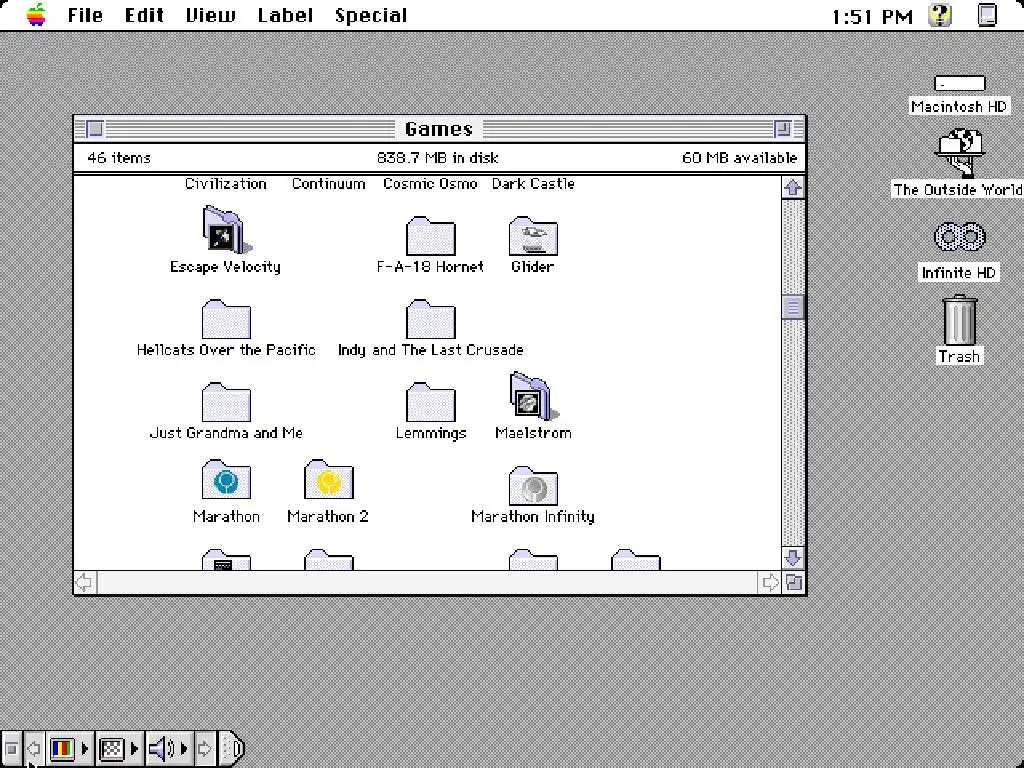Viewport: 1024px width, 768px height.
Task: Click the vertical scroll thumb in Games window
Action: point(793,307)
